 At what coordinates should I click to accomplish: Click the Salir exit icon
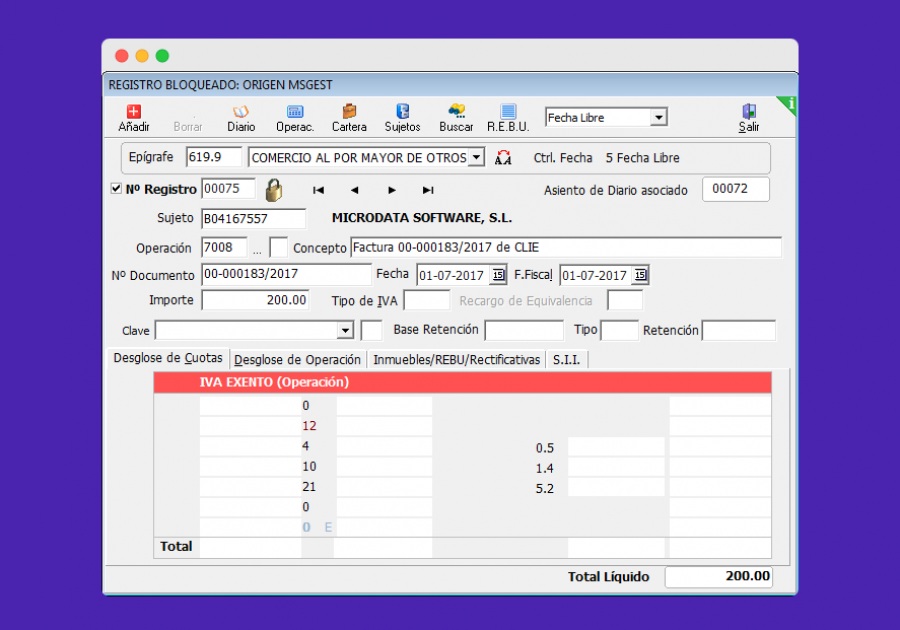coord(749,118)
